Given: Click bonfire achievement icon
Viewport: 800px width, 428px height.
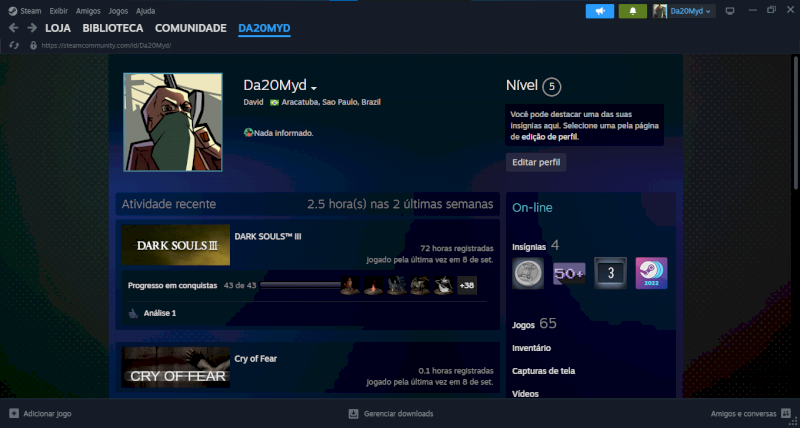Looking at the screenshot, I should tap(373, 286).
